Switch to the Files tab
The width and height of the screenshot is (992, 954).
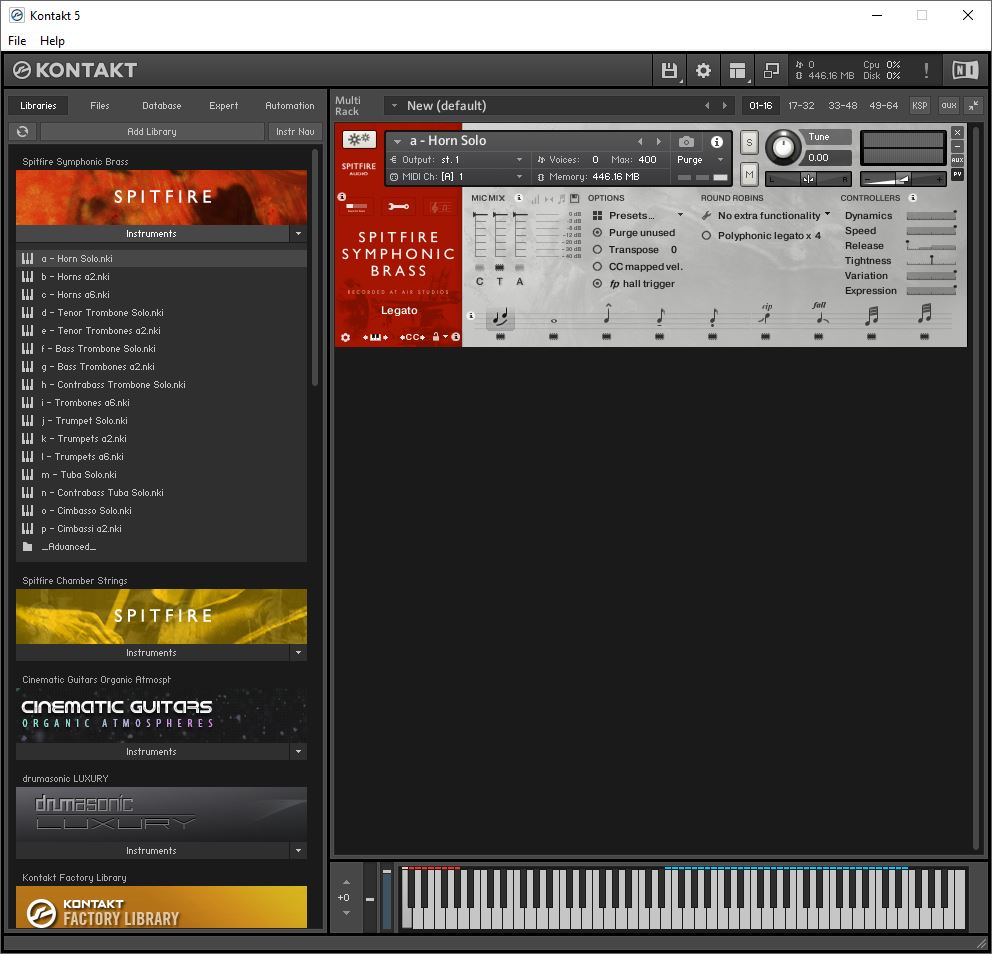click(100, 106)
